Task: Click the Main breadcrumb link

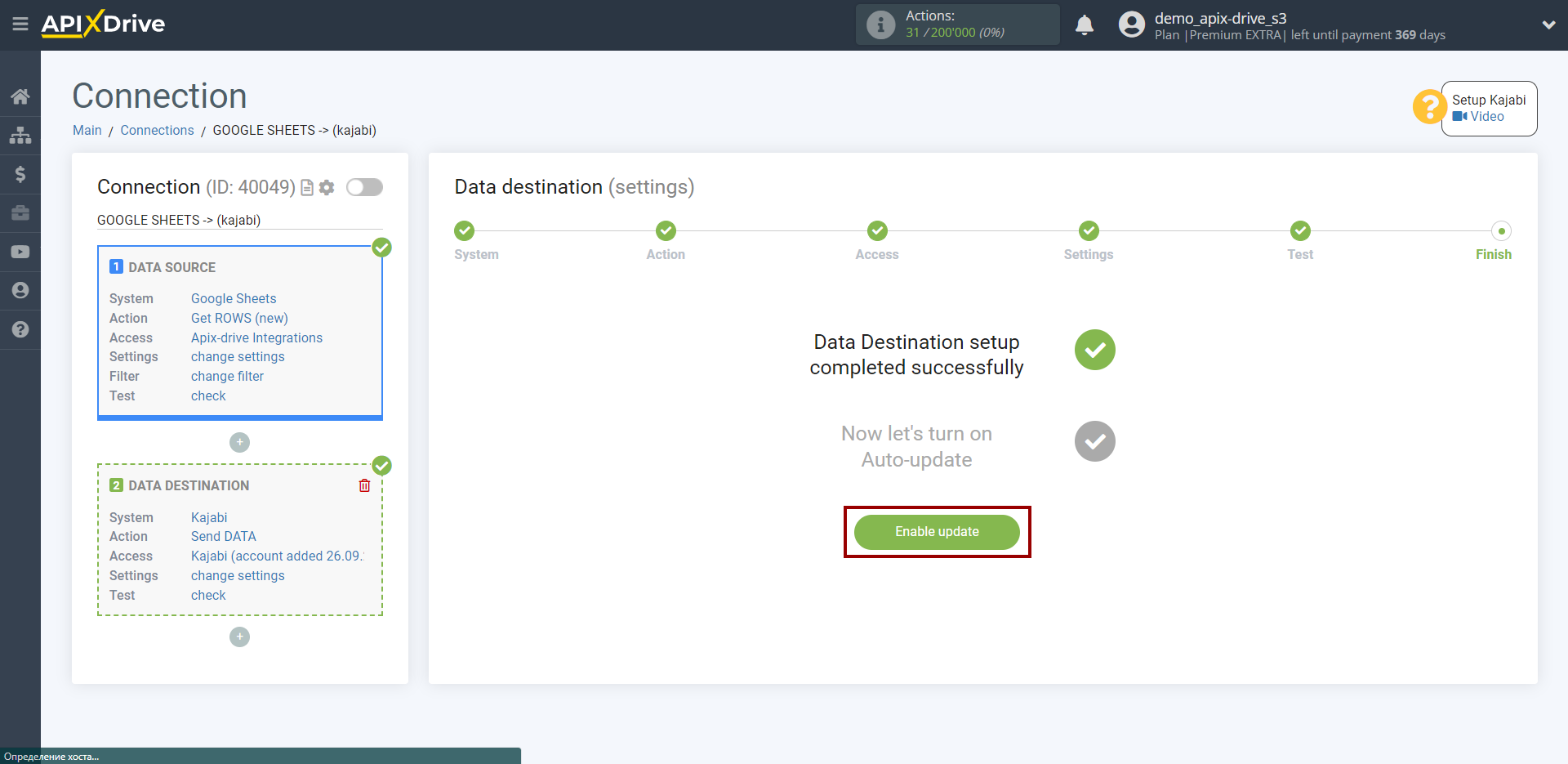Action: coord(87,131)
